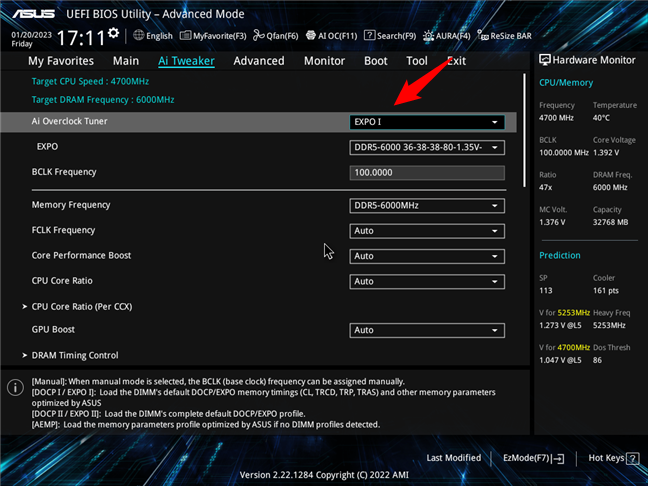Screen dimensions: 648x486
Task: Click the English language globe icon
Action: 138,36
